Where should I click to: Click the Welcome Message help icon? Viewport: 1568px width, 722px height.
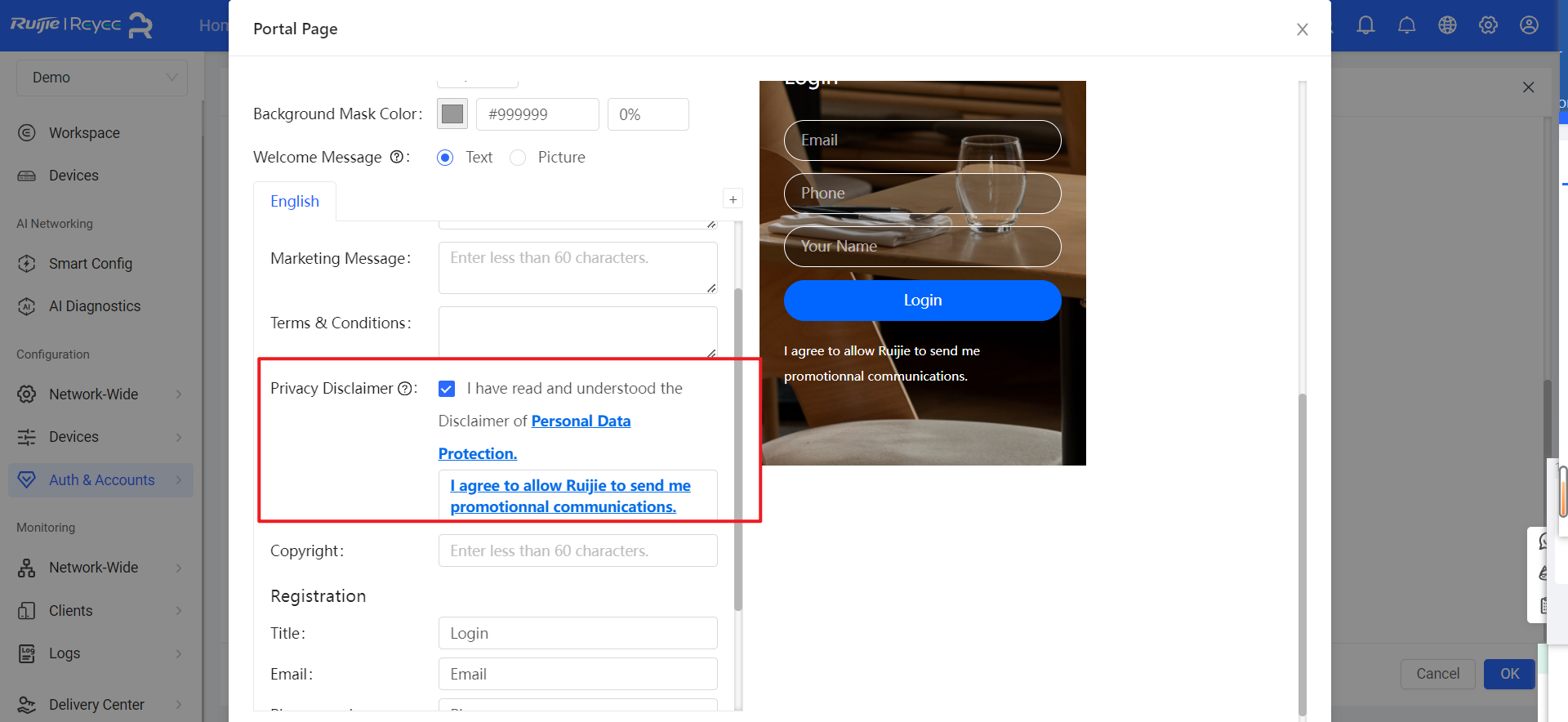pos(396,157)
